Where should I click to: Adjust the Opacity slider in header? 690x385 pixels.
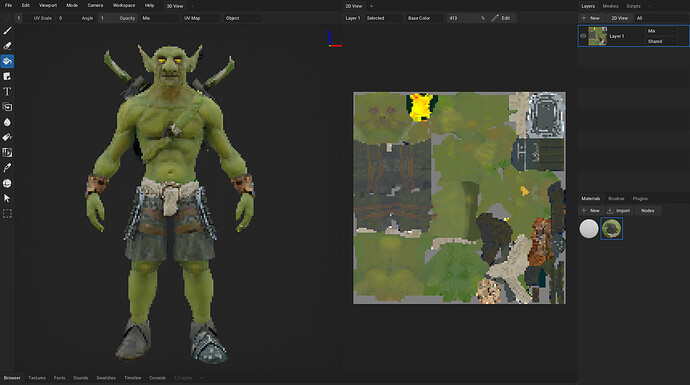click(x=117, y=18)
